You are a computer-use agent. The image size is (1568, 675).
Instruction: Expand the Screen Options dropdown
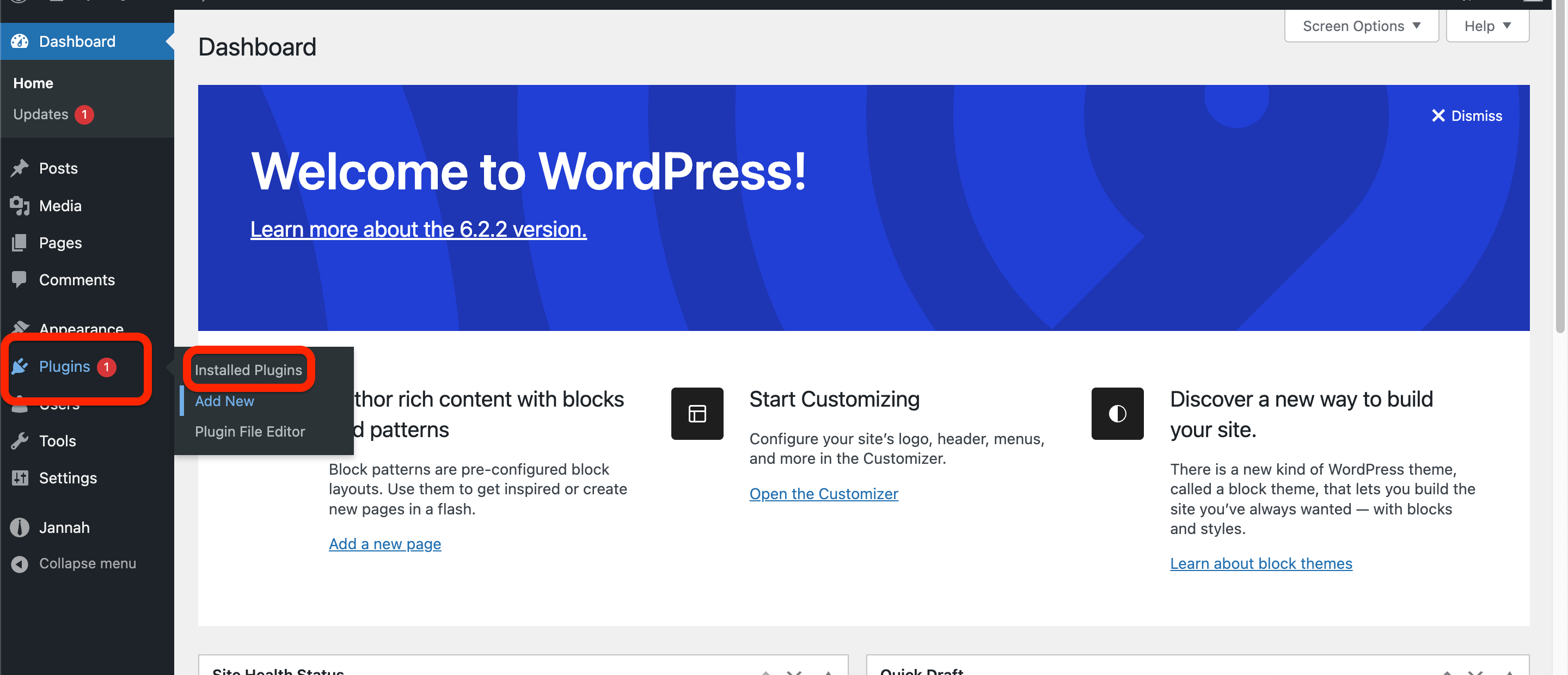coord(1361,26)
